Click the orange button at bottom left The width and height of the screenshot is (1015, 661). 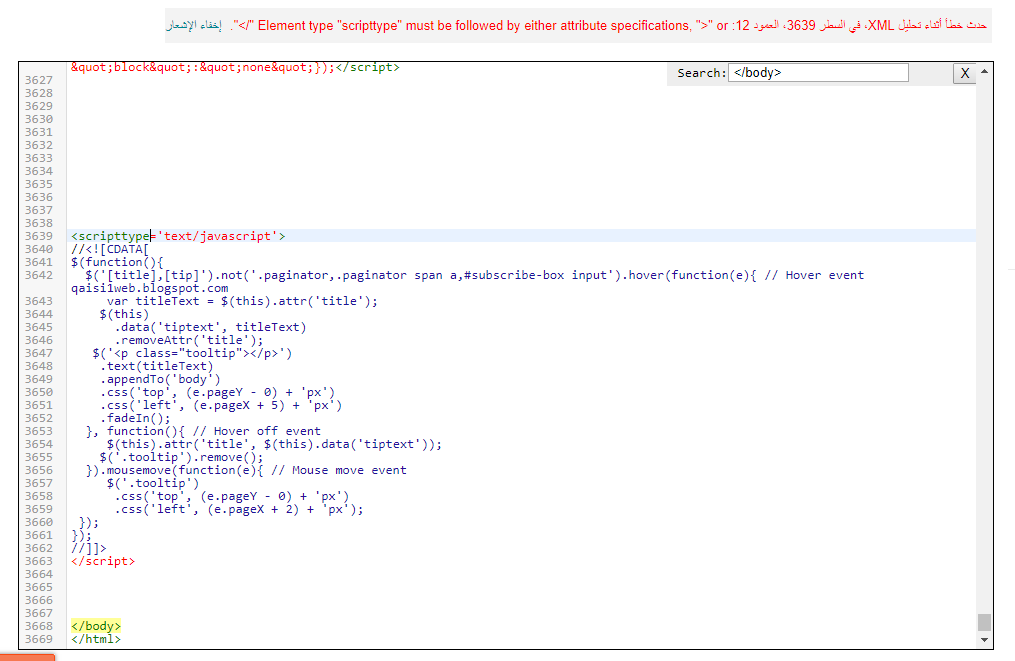[x=27, y=657]
